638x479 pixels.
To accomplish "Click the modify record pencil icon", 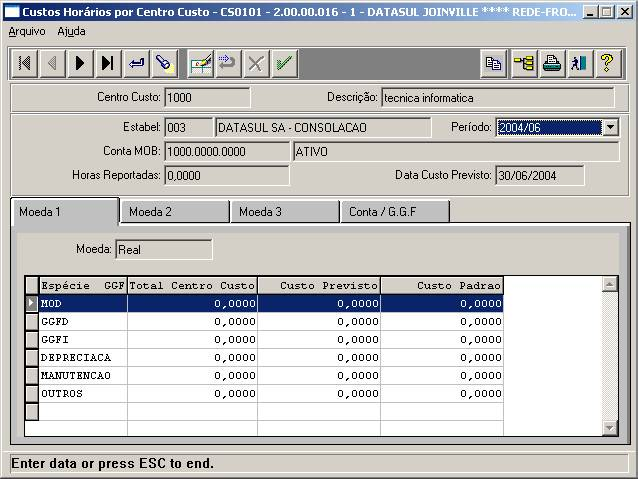I will [201, 63].
